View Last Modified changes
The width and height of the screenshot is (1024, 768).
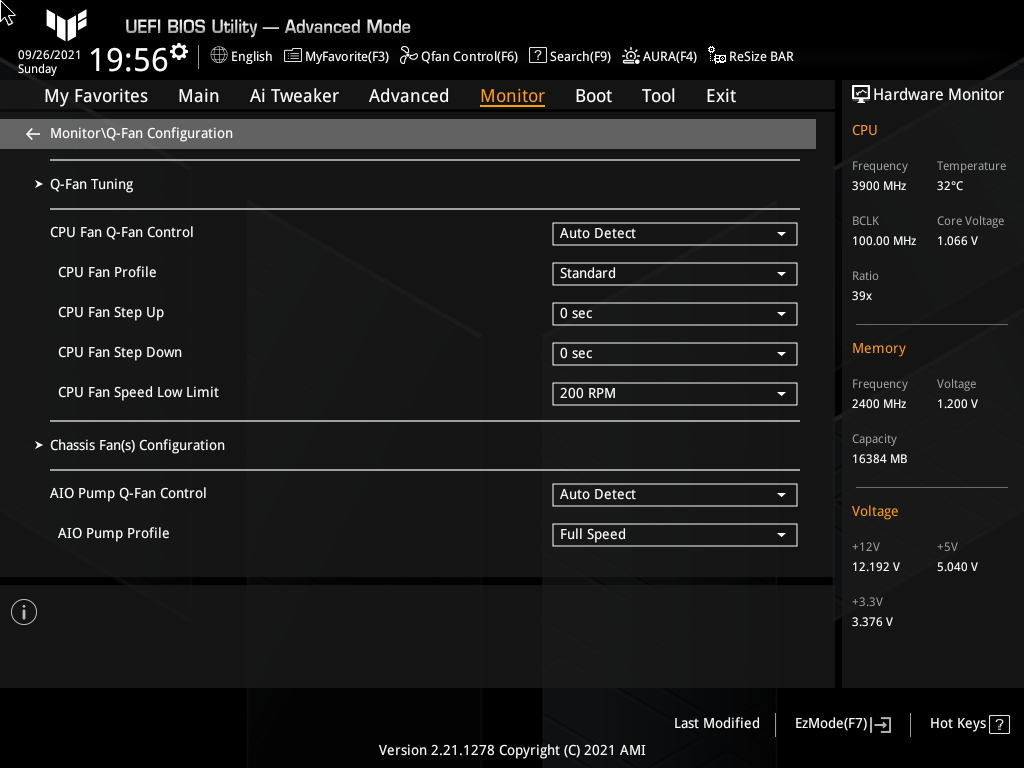pos(716,723)
